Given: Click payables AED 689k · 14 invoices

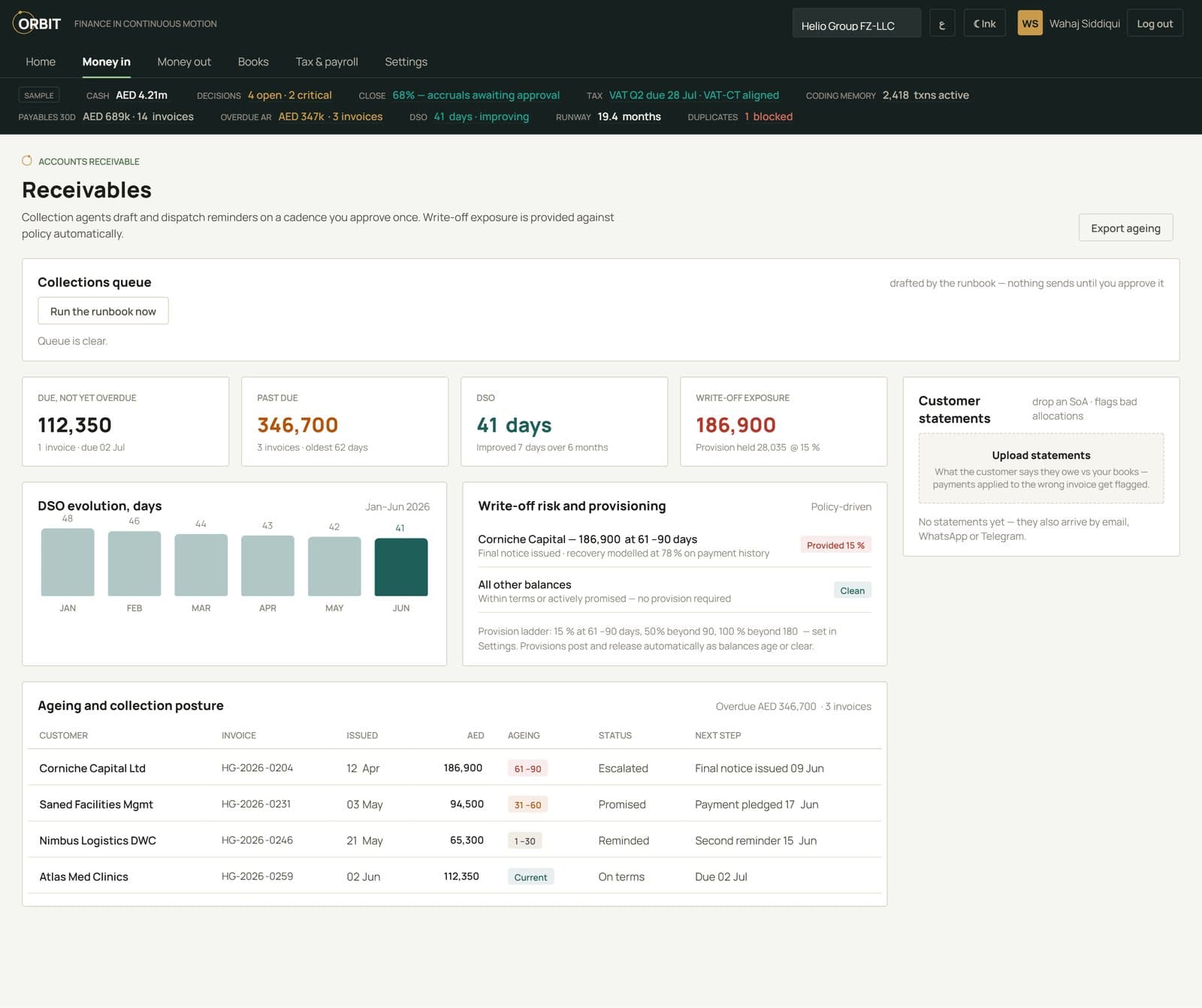Looking at the screenshot, I should [137, 116].
